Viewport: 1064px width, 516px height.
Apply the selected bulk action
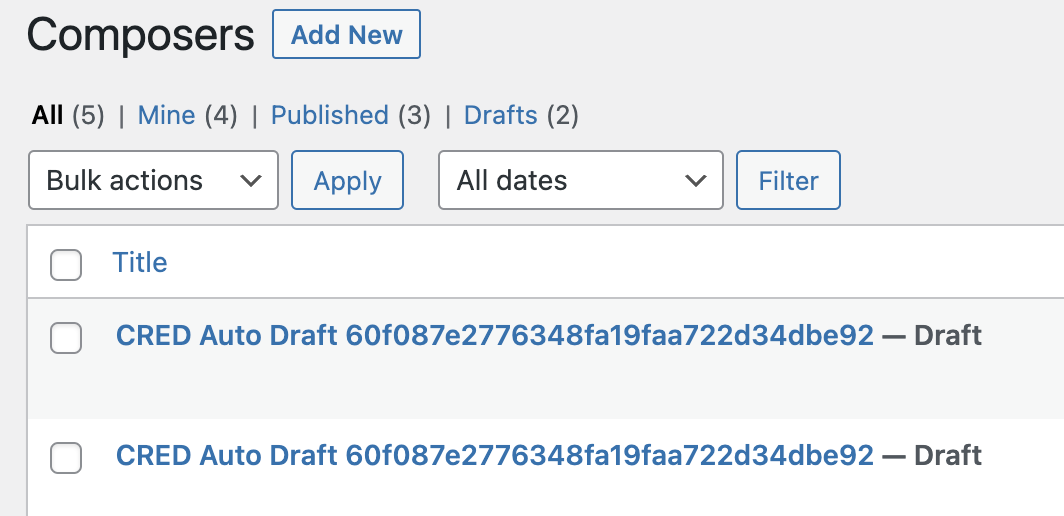click(347, 180)
